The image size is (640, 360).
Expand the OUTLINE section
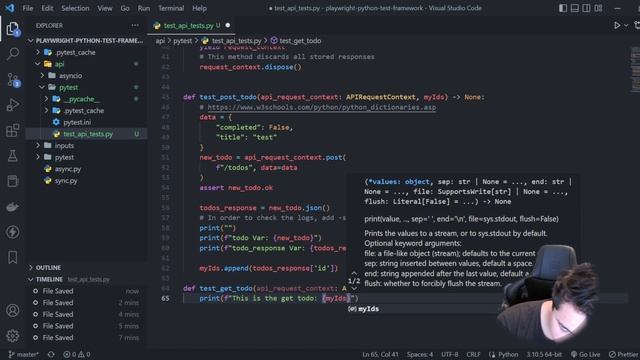86,267
